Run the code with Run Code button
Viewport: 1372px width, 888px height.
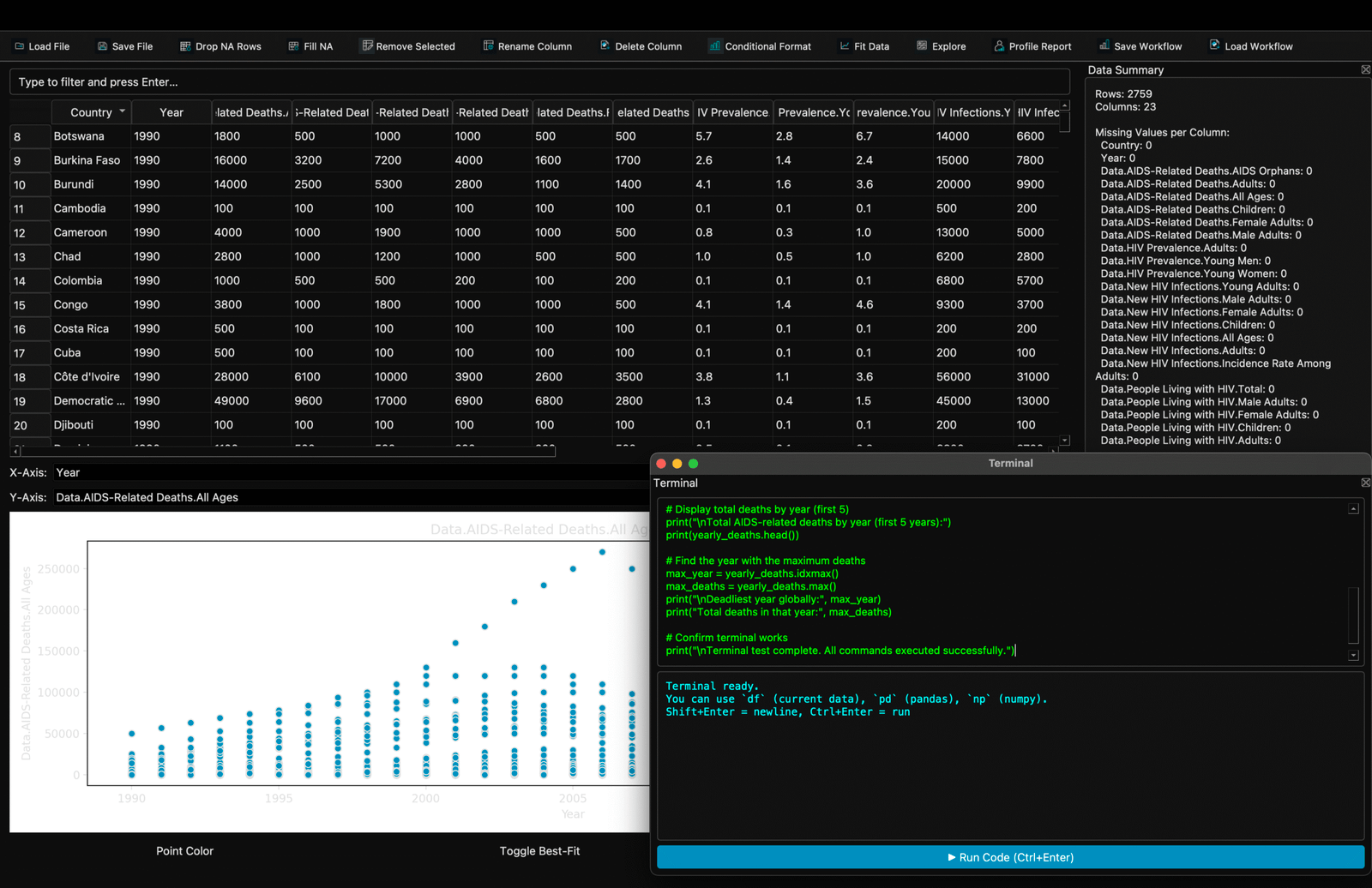pos(1010,857)
